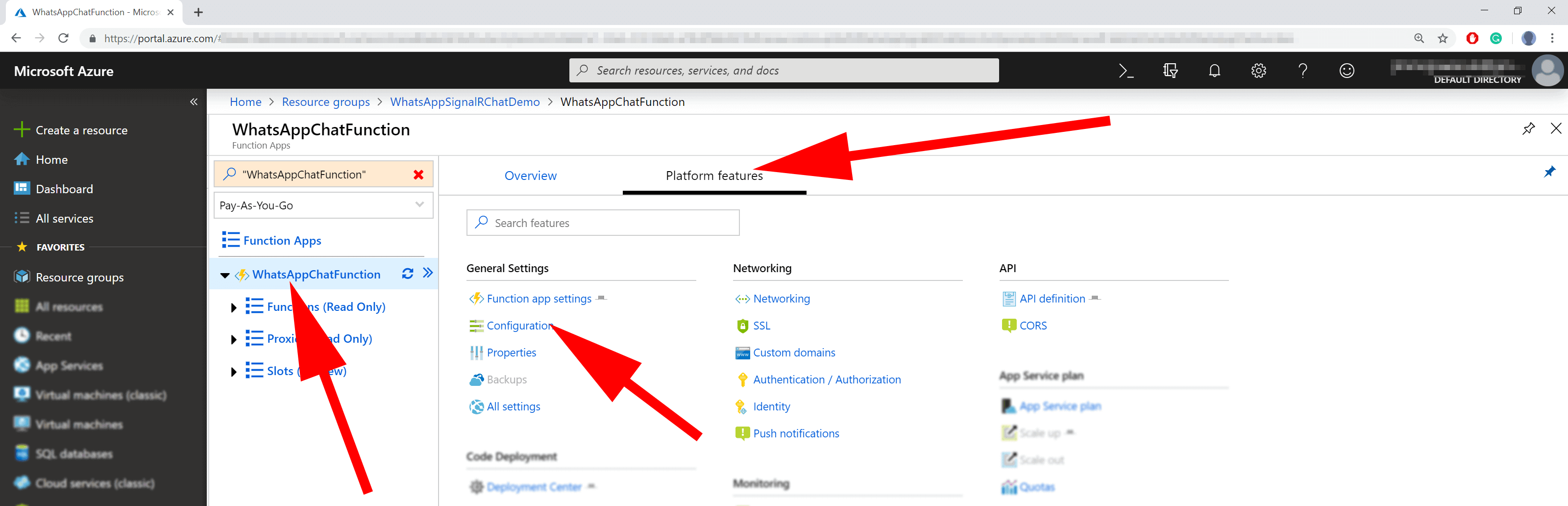Click the Microsoft Azure logo text
The height and width of the screenshot is (506, 1568).
63,71
